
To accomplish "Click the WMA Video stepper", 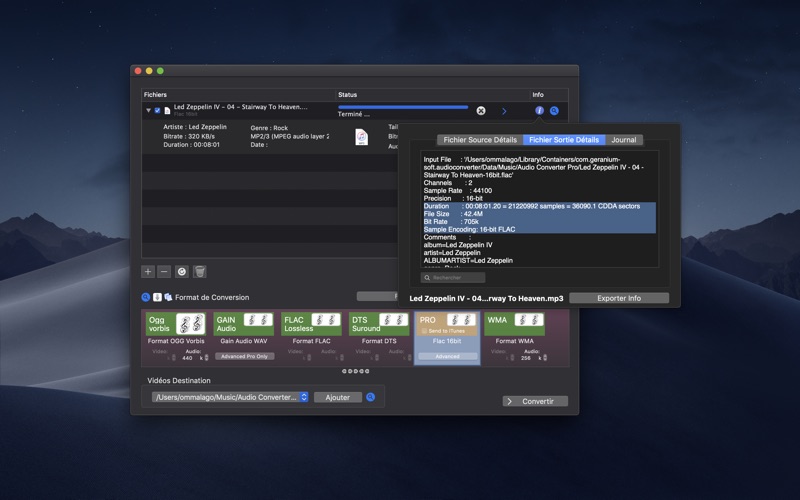I will (512, 358).
